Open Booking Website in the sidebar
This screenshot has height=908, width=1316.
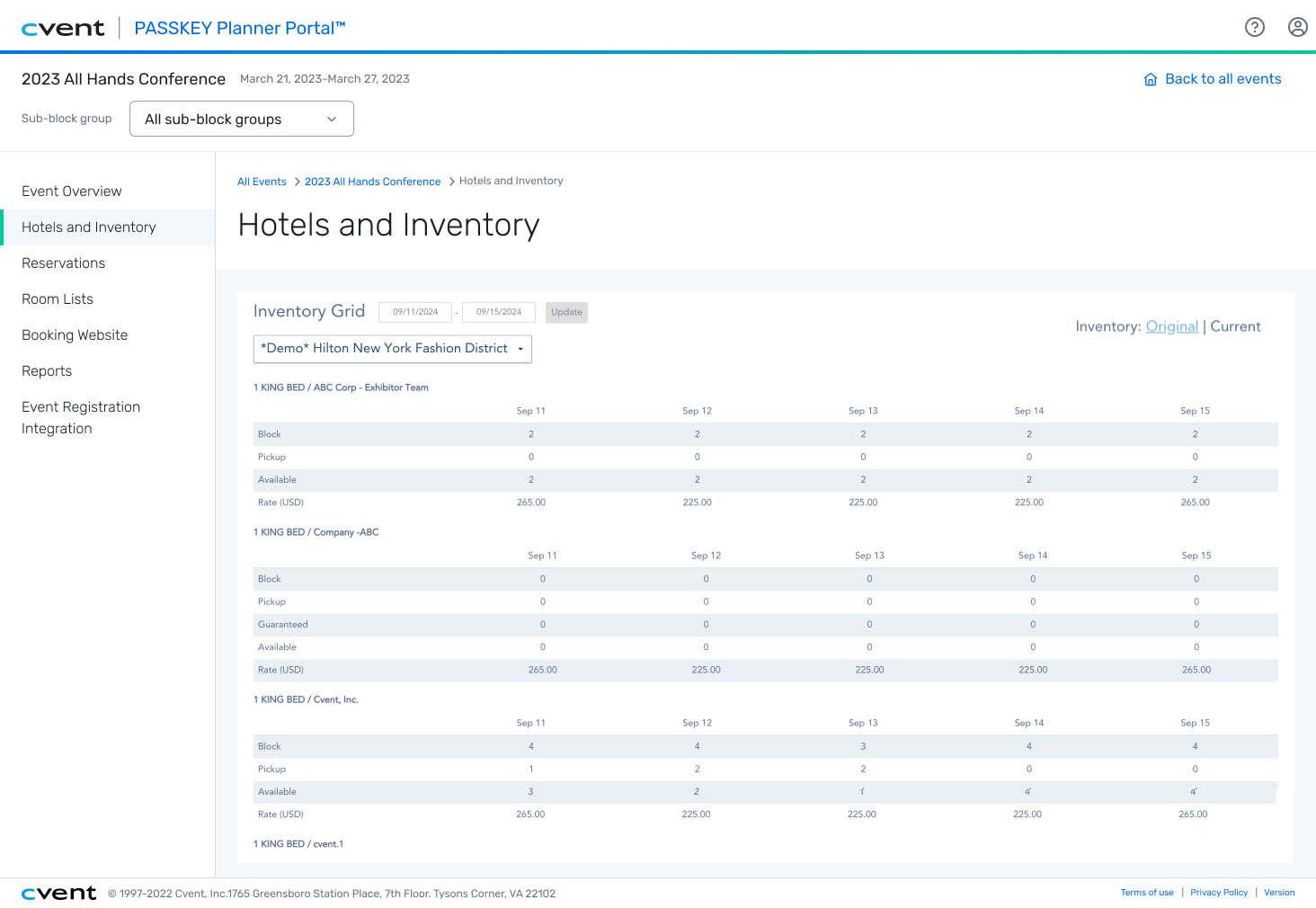75,335
